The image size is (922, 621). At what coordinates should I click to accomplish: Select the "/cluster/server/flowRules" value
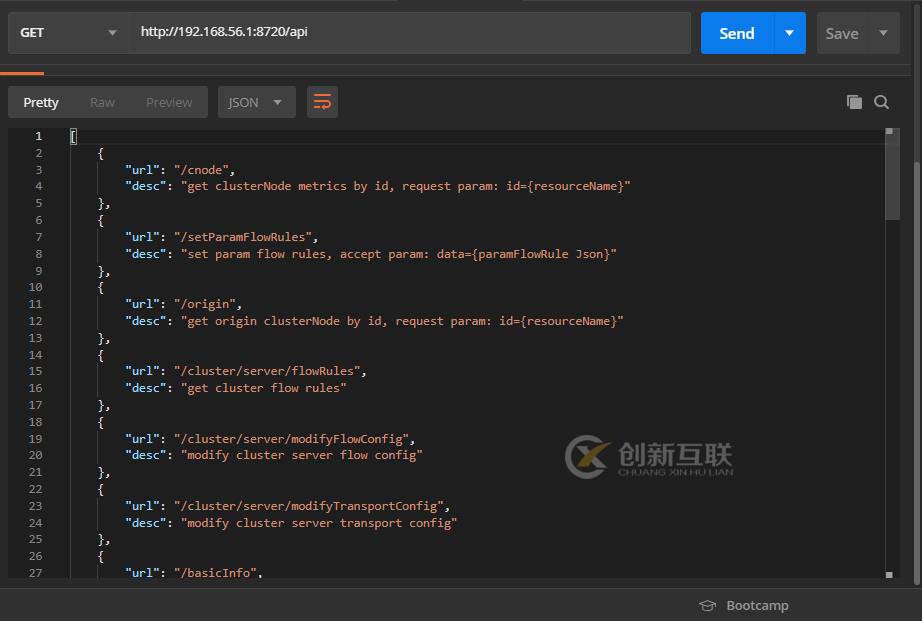pyautogui.click(x=266, y=371)
